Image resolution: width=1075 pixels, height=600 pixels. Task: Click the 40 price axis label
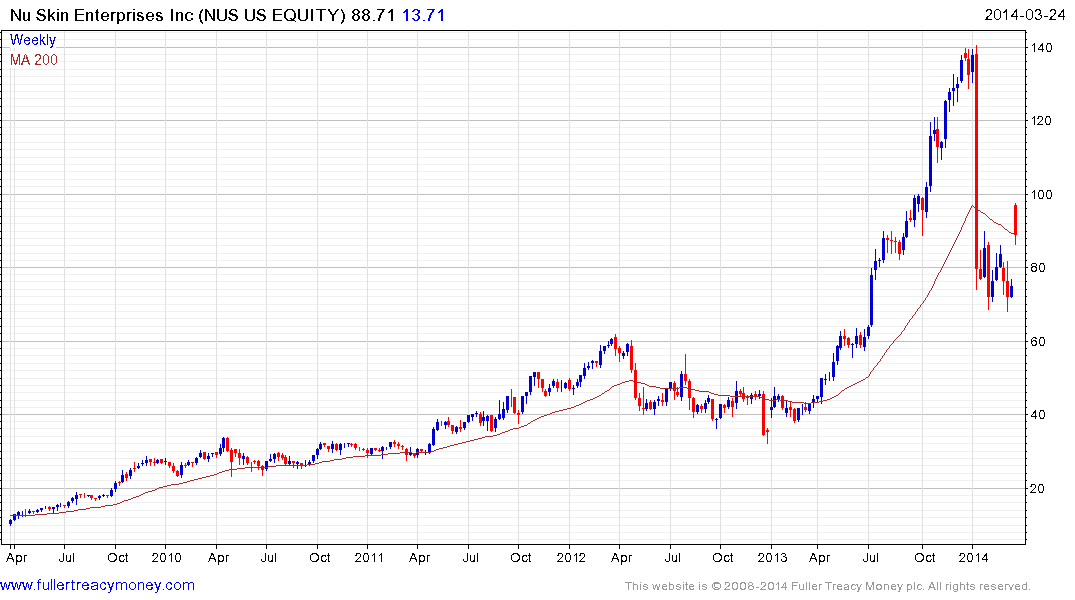(1038, 414)
